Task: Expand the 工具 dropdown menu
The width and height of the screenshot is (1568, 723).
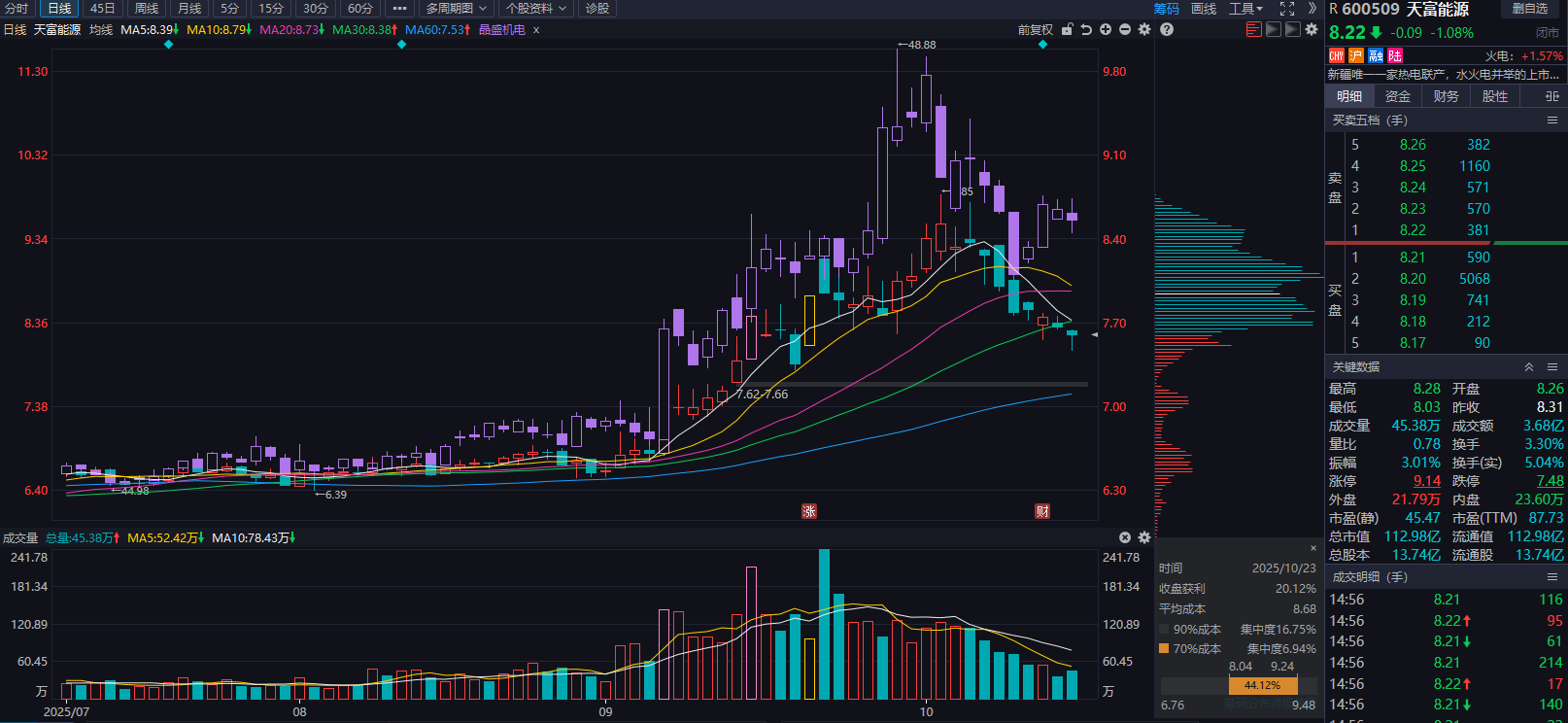Action: point(1245,9)
